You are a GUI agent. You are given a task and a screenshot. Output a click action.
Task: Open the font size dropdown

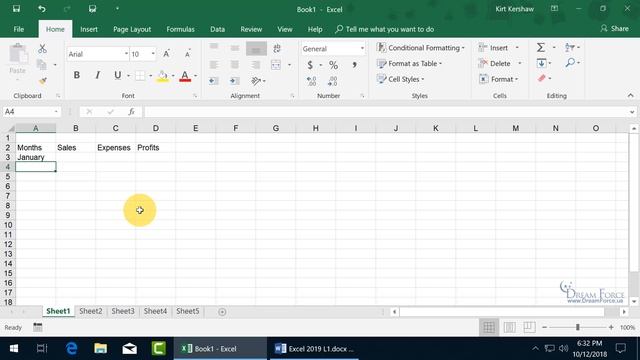coord(153,54)
